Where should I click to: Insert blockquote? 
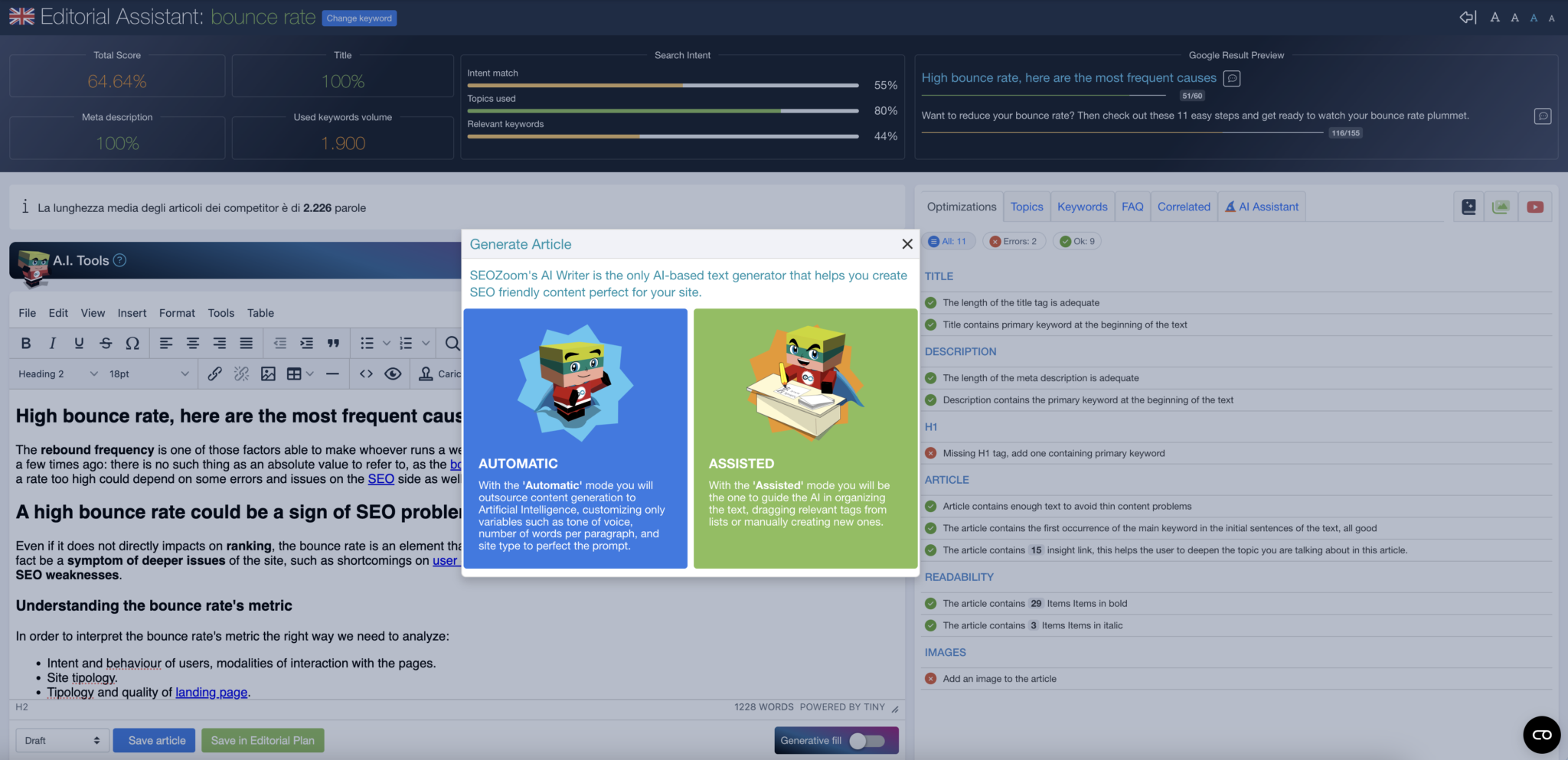click(333, 343)
